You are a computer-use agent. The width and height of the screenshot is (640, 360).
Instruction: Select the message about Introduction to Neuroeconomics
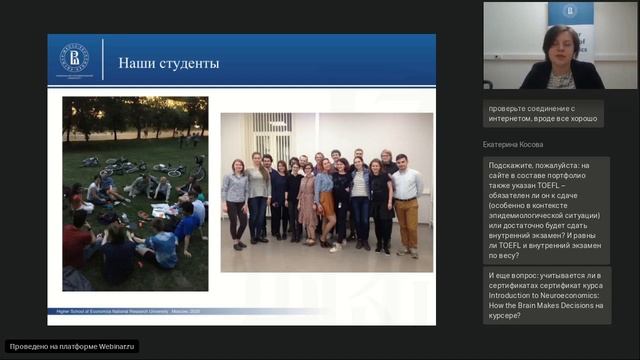coord(547,296)
